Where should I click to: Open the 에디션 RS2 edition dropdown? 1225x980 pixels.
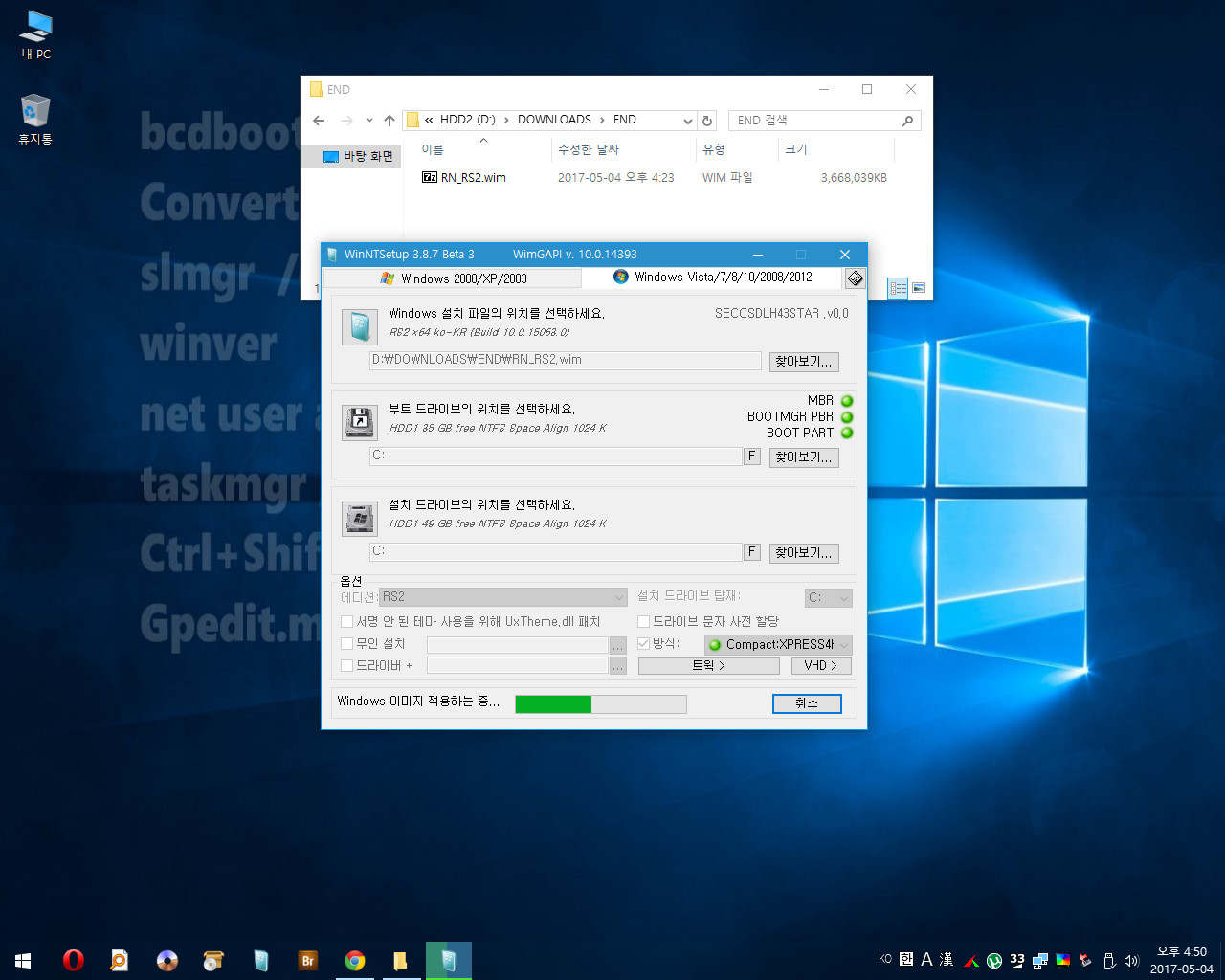tap(503, 596)
